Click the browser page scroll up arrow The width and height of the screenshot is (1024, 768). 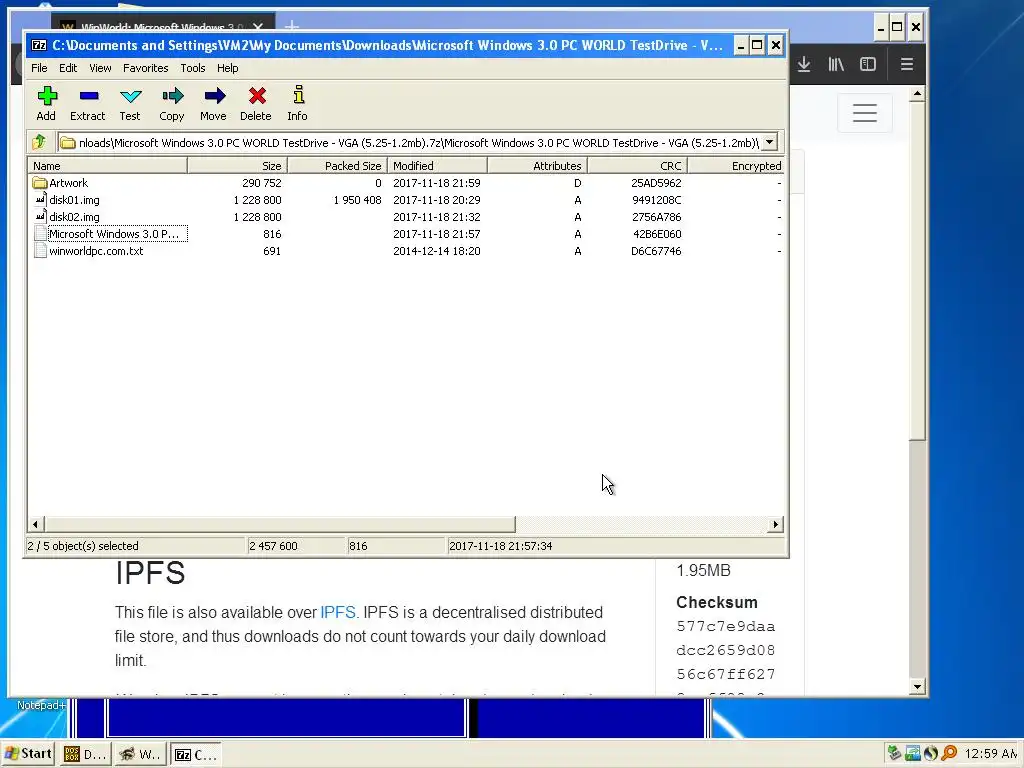tap(918, 94)
